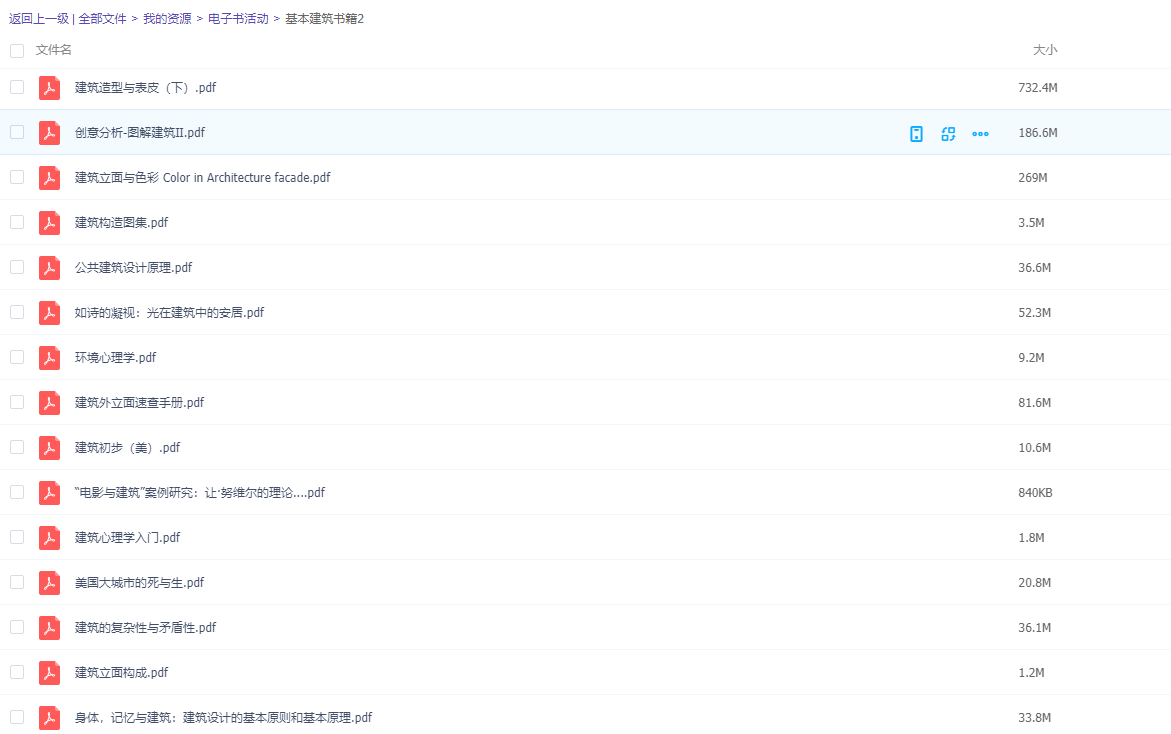Open file 建筑立面构成.pdf
This screenshot has width=1171, height=734.
[x=122, y=672]
